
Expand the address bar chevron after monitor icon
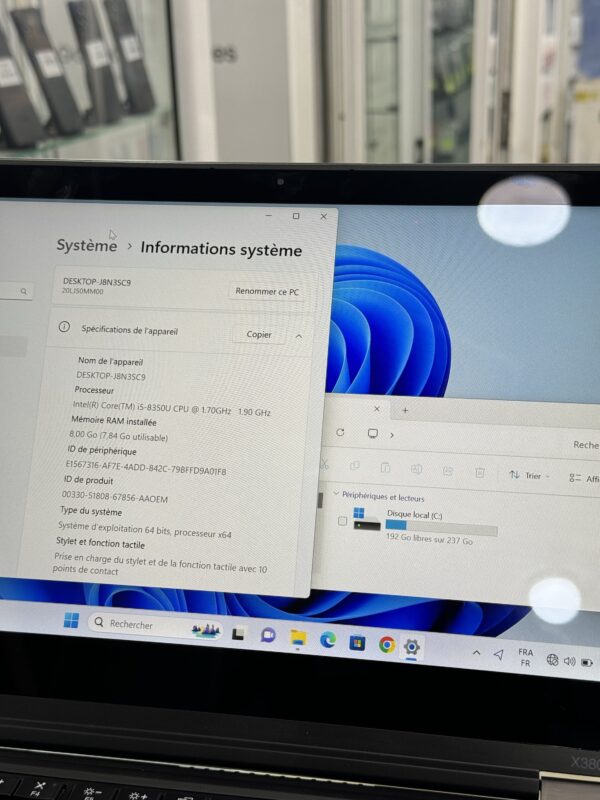pos(392,435)
